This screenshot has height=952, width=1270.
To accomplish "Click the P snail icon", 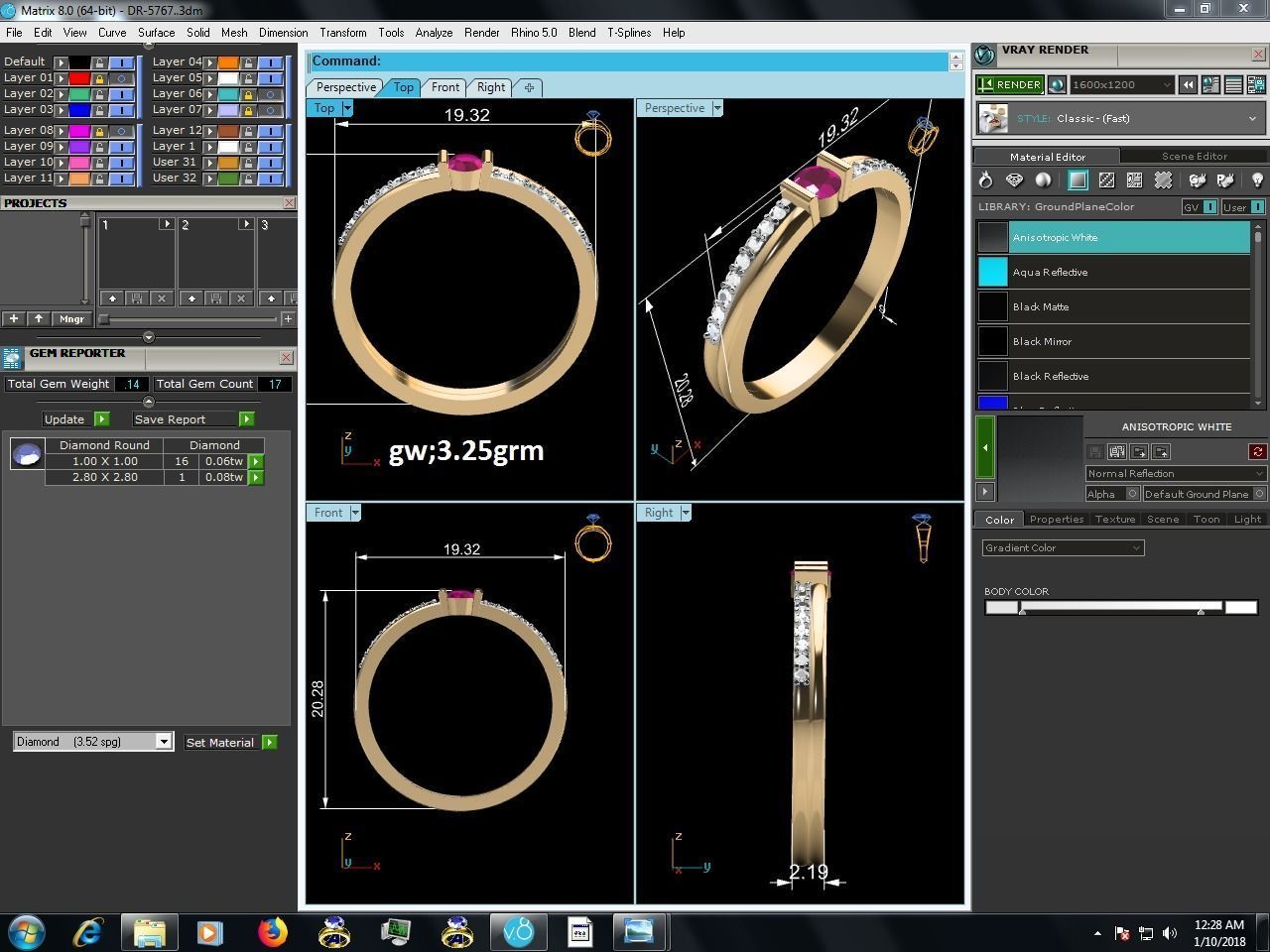I will [1225, 180].
